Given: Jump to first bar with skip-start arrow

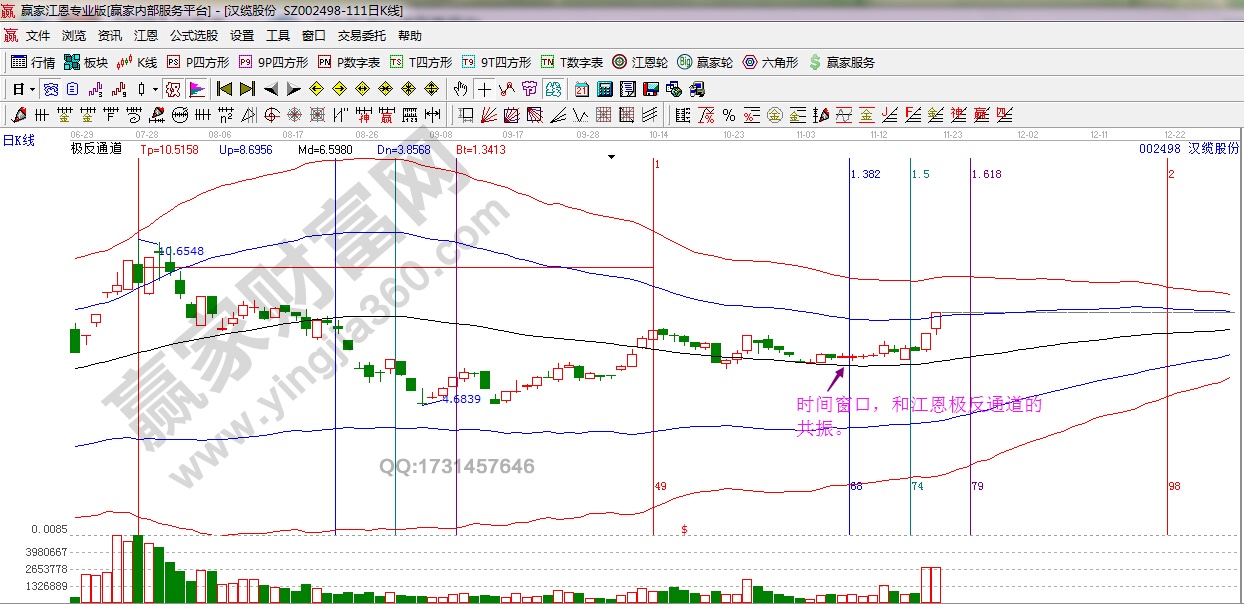Looking at the screenshot, I should pyautogui.click(x=225, y=89).
